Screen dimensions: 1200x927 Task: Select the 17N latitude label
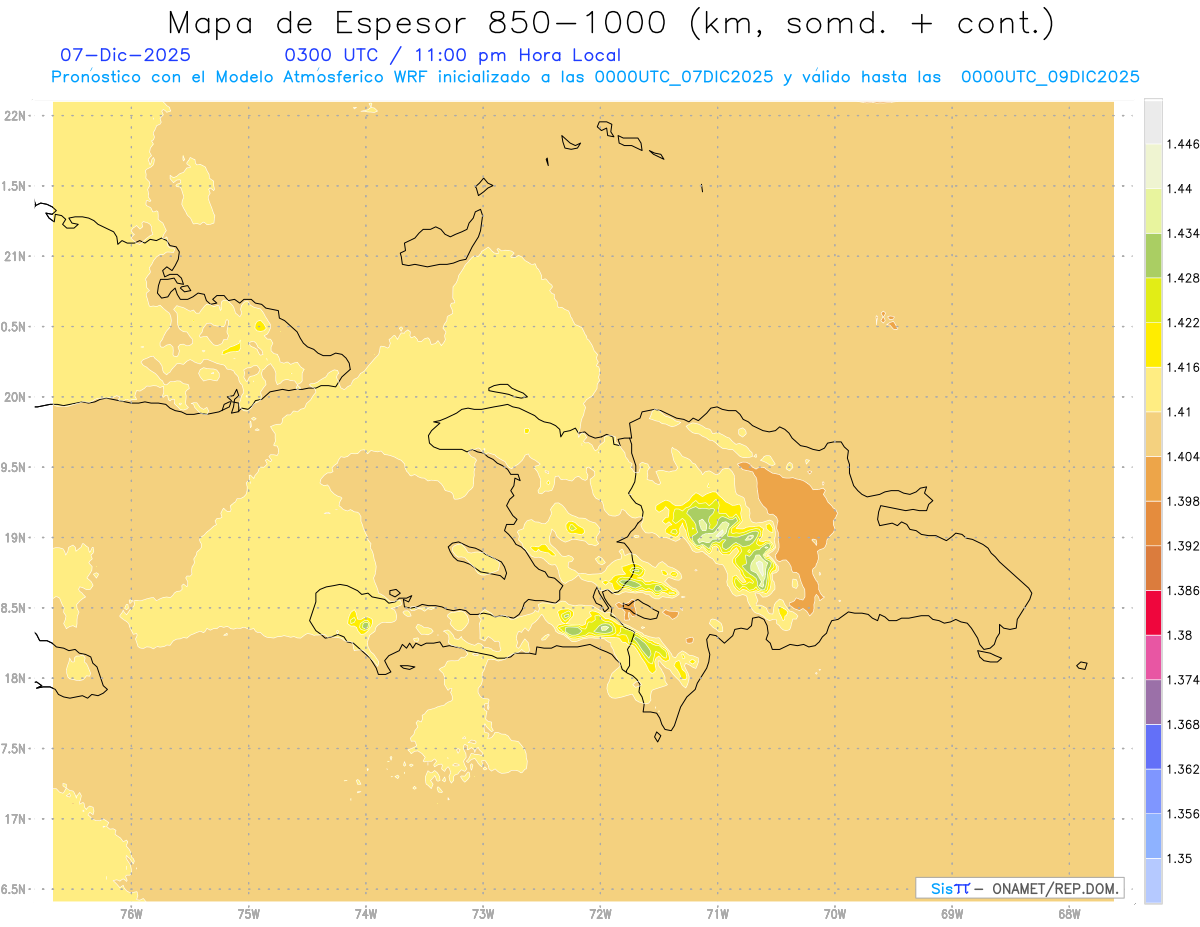click(15, 819)
